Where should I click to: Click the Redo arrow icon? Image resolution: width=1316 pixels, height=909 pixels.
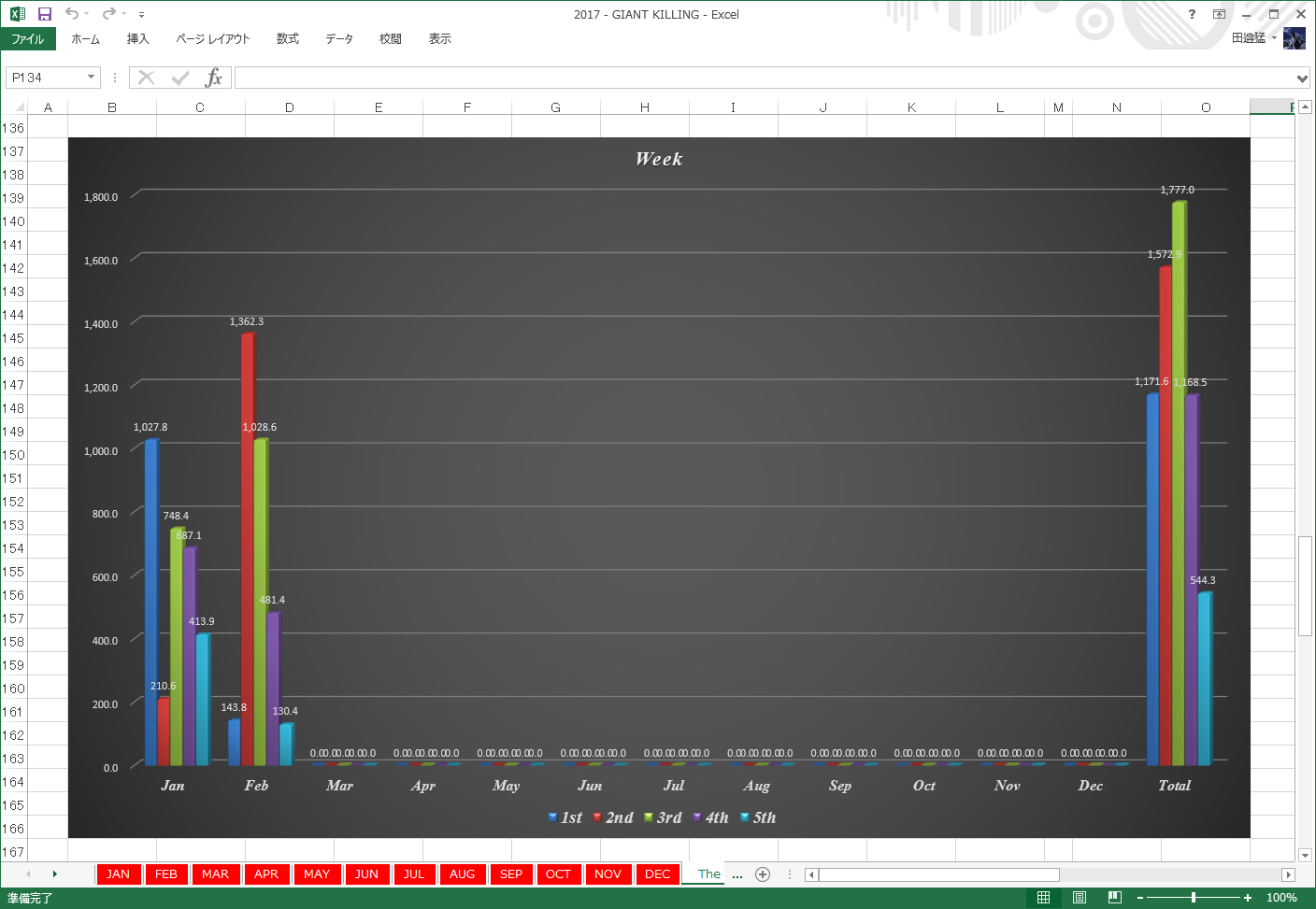click(x=108, y=14)
